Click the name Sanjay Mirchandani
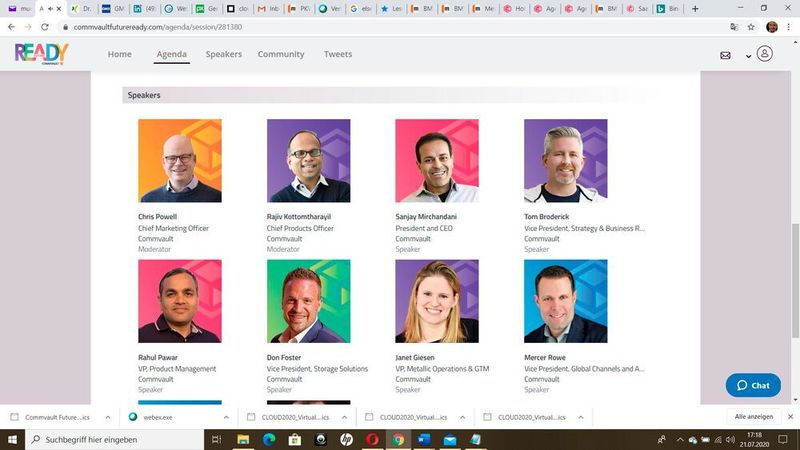Viewport: 800px width, 450px height. click(x=426, y=217)
